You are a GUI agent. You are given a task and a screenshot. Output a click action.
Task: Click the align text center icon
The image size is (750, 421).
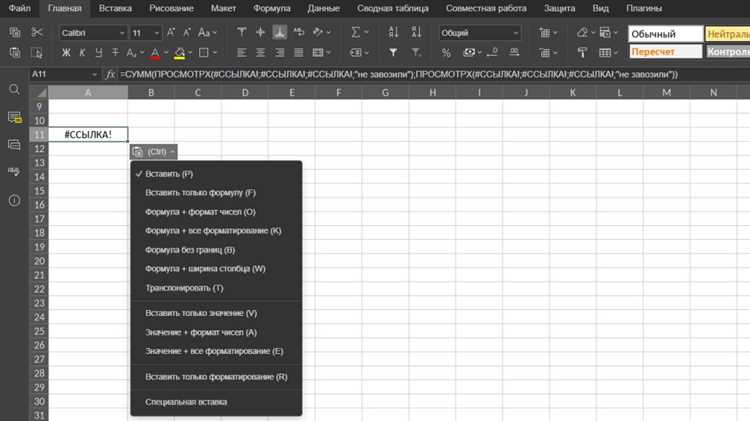click(x=260, y=53)
